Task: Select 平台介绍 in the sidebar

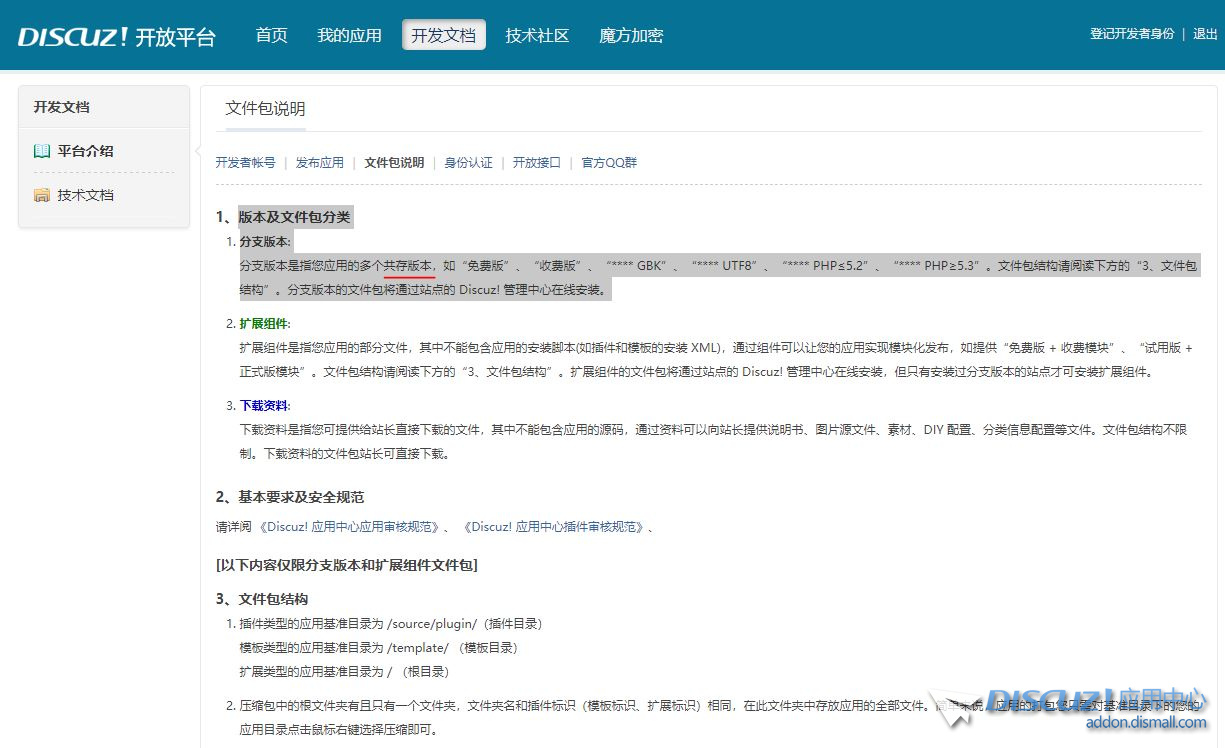Action: (85, 151)
